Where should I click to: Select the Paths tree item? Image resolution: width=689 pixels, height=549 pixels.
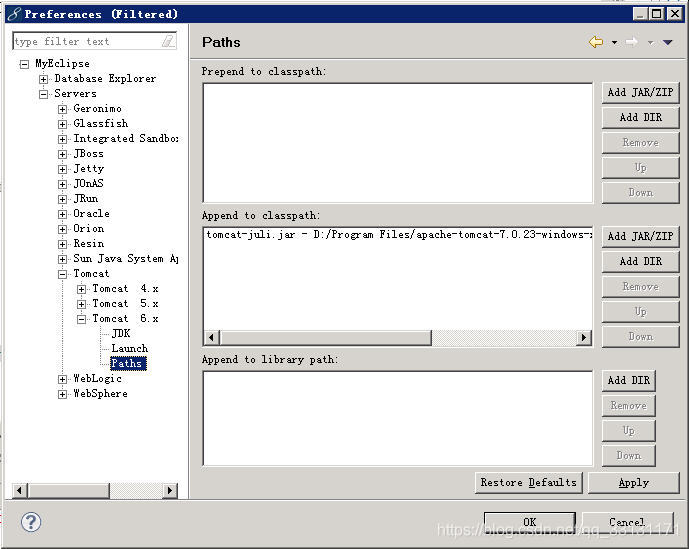pyautogui.click(x=127, y=363)
